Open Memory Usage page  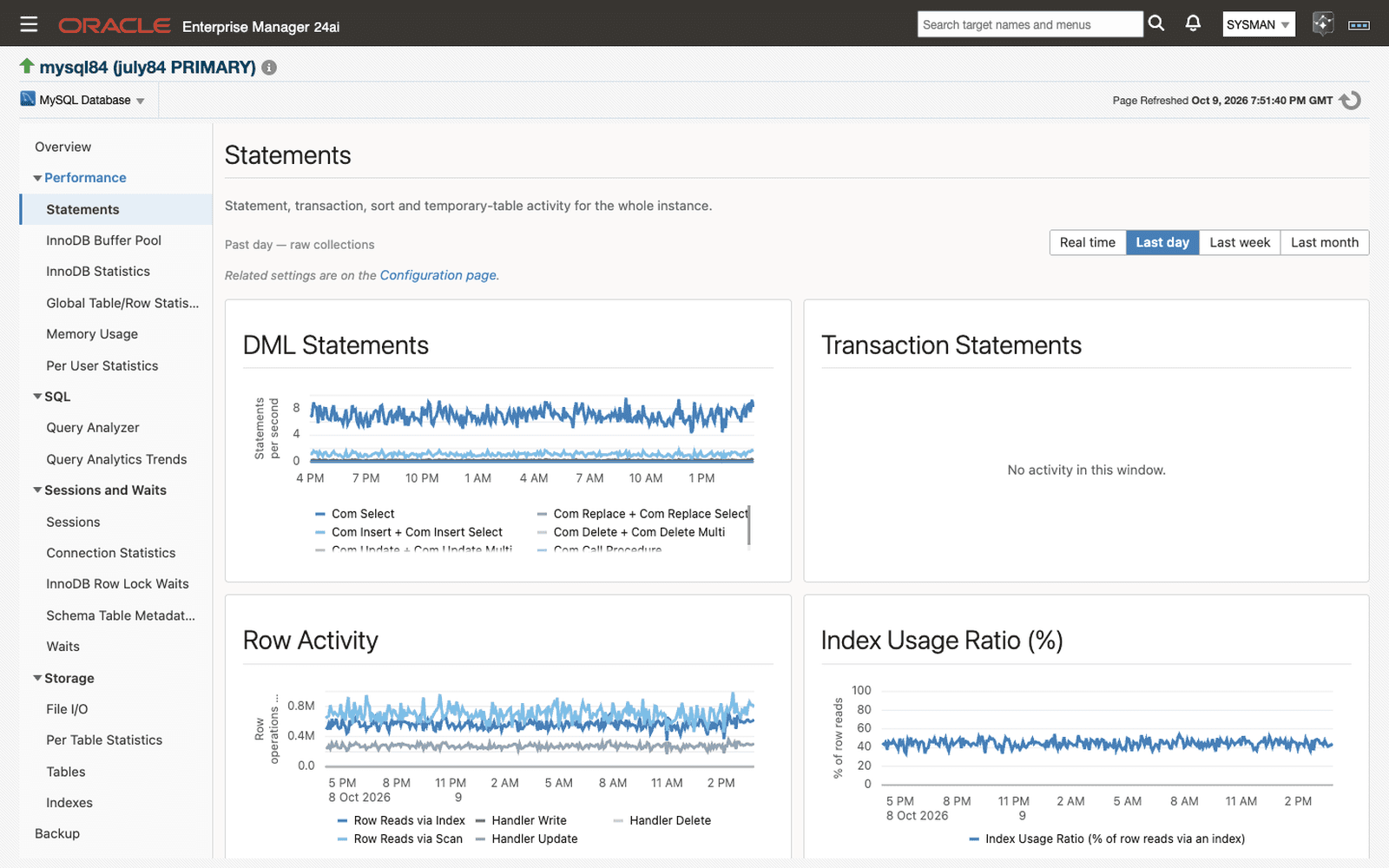point(92,334)
